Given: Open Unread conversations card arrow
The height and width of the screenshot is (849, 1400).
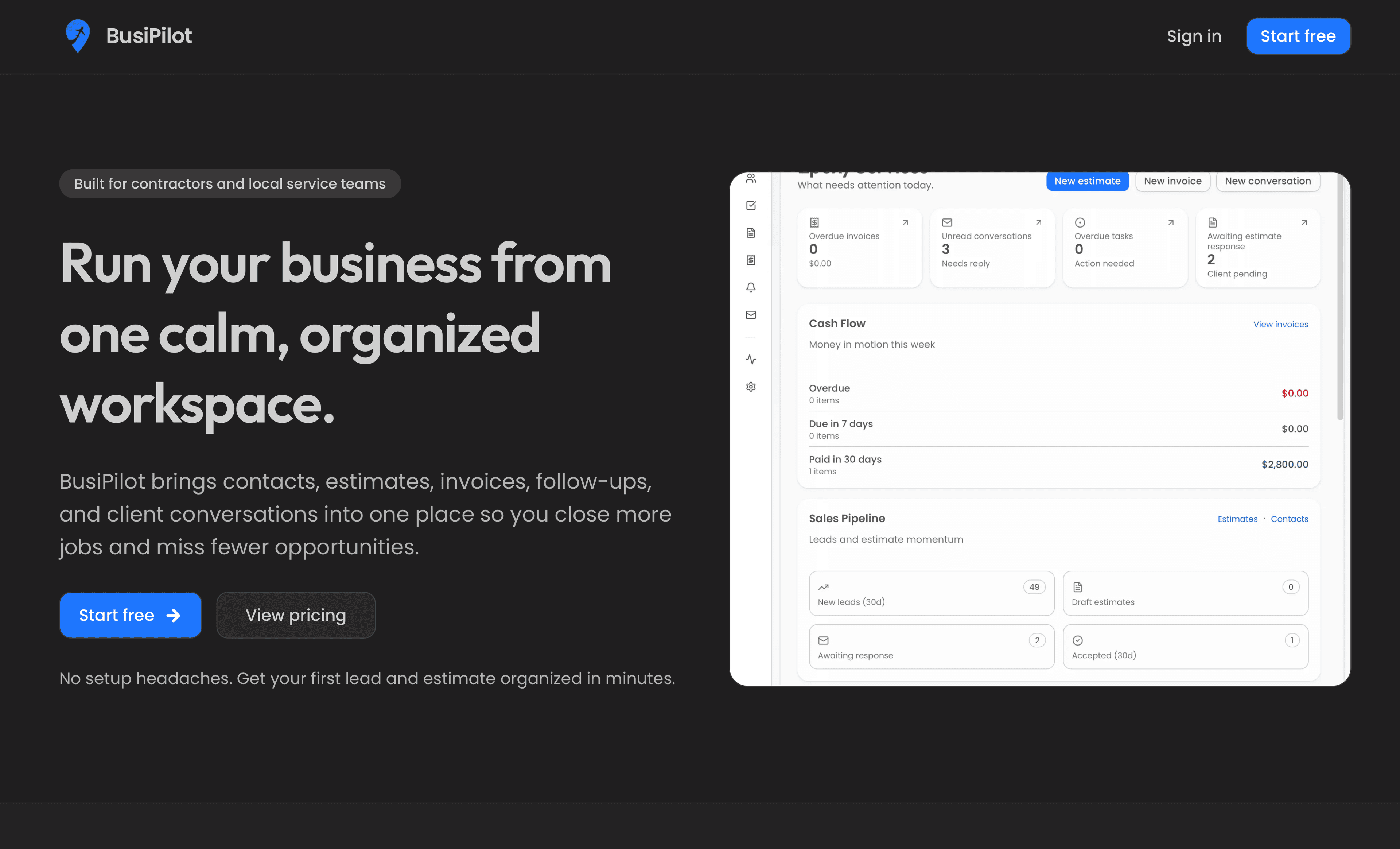Looking at the screenshot, I should (x=1038, y=222).
